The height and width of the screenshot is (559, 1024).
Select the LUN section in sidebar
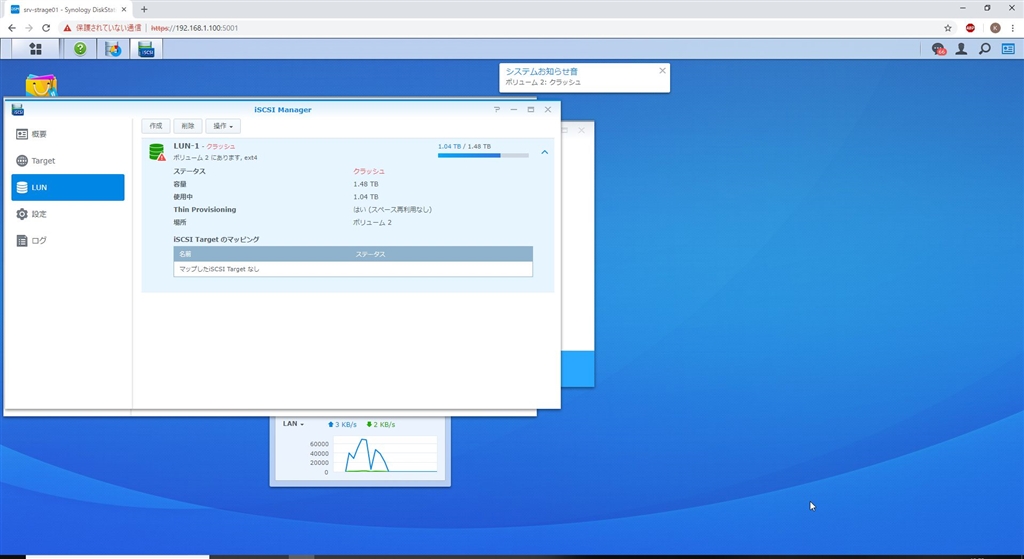(68, 187)
